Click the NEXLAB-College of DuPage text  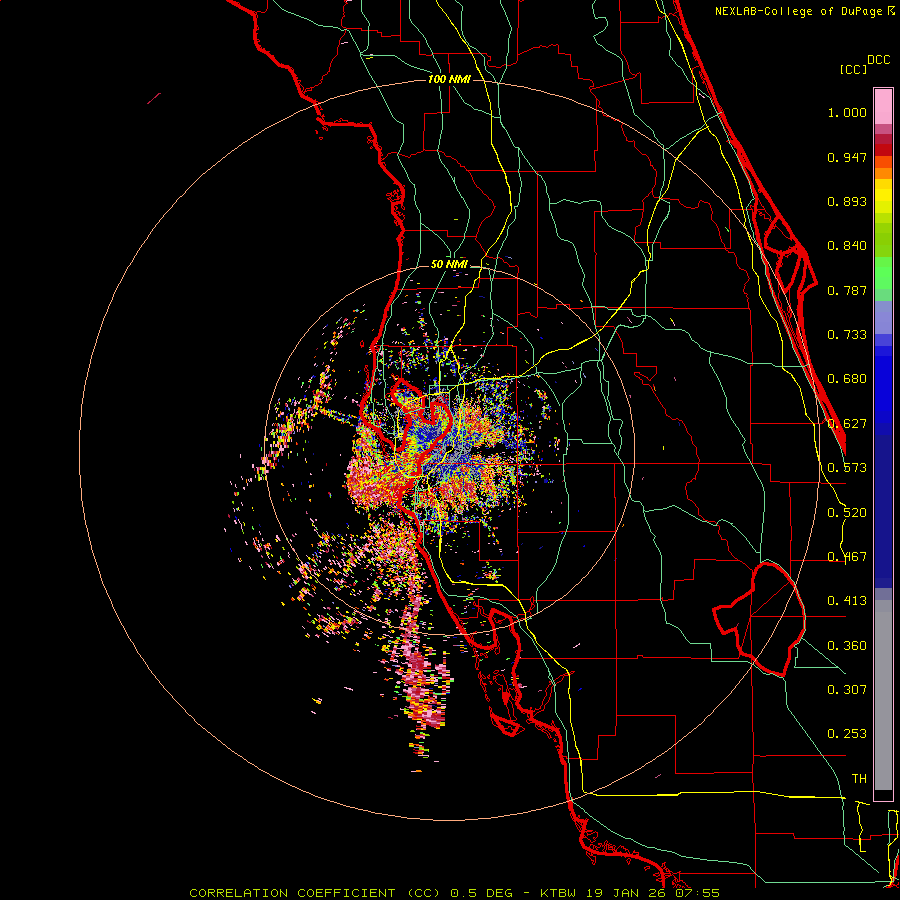point(799,11)
